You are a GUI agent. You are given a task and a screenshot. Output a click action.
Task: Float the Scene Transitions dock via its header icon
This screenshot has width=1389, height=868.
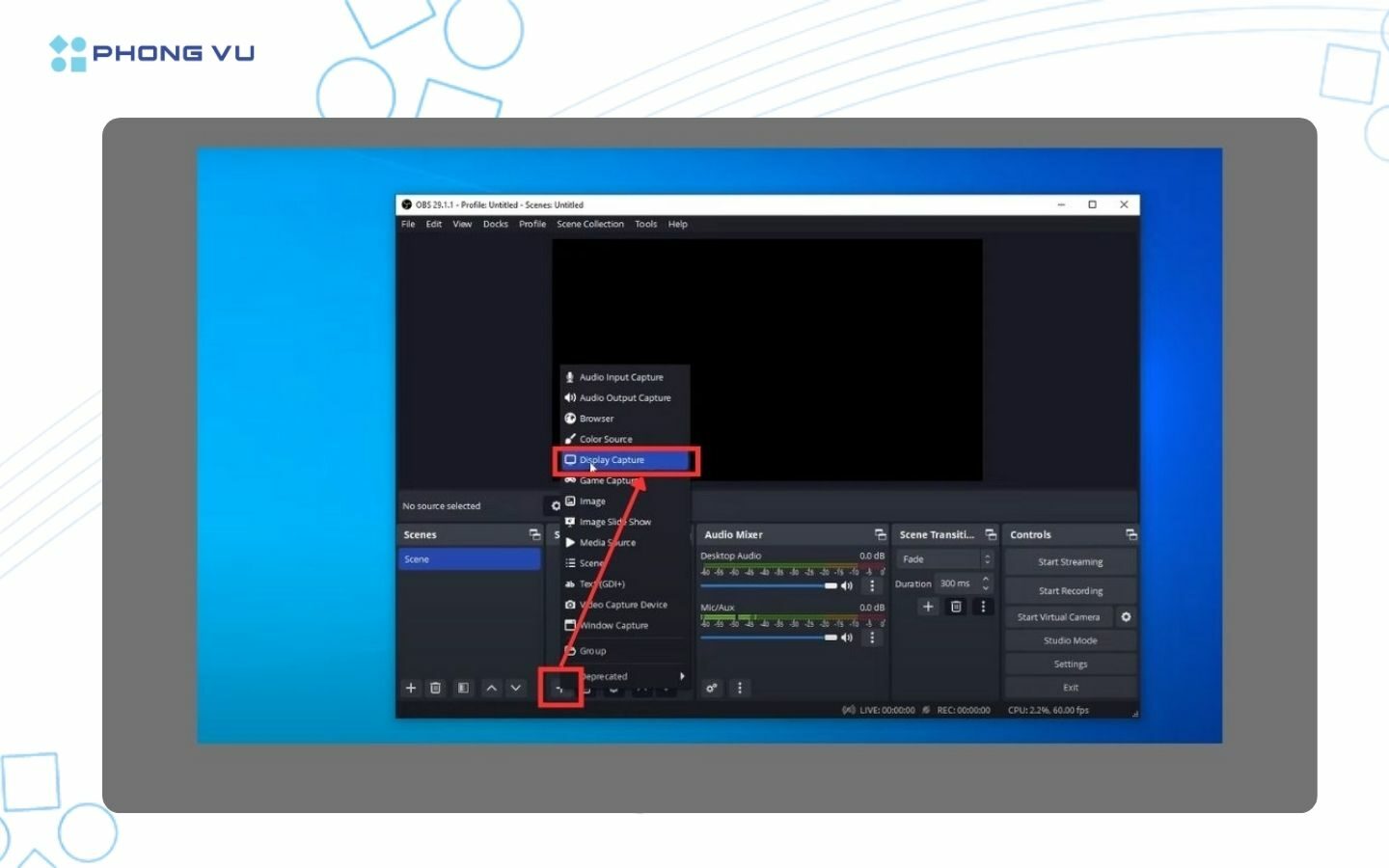tap(991, 534)
